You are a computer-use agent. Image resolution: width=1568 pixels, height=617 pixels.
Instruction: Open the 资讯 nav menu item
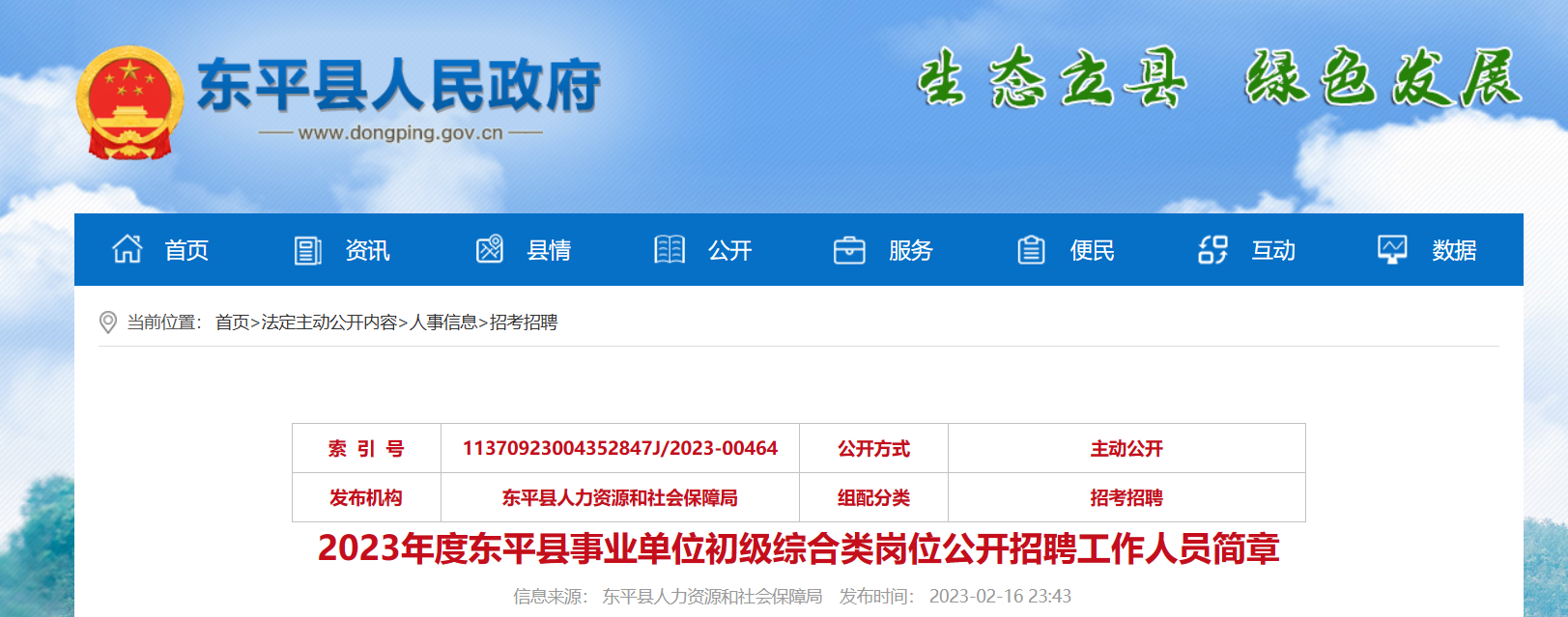tap(367, 250)
